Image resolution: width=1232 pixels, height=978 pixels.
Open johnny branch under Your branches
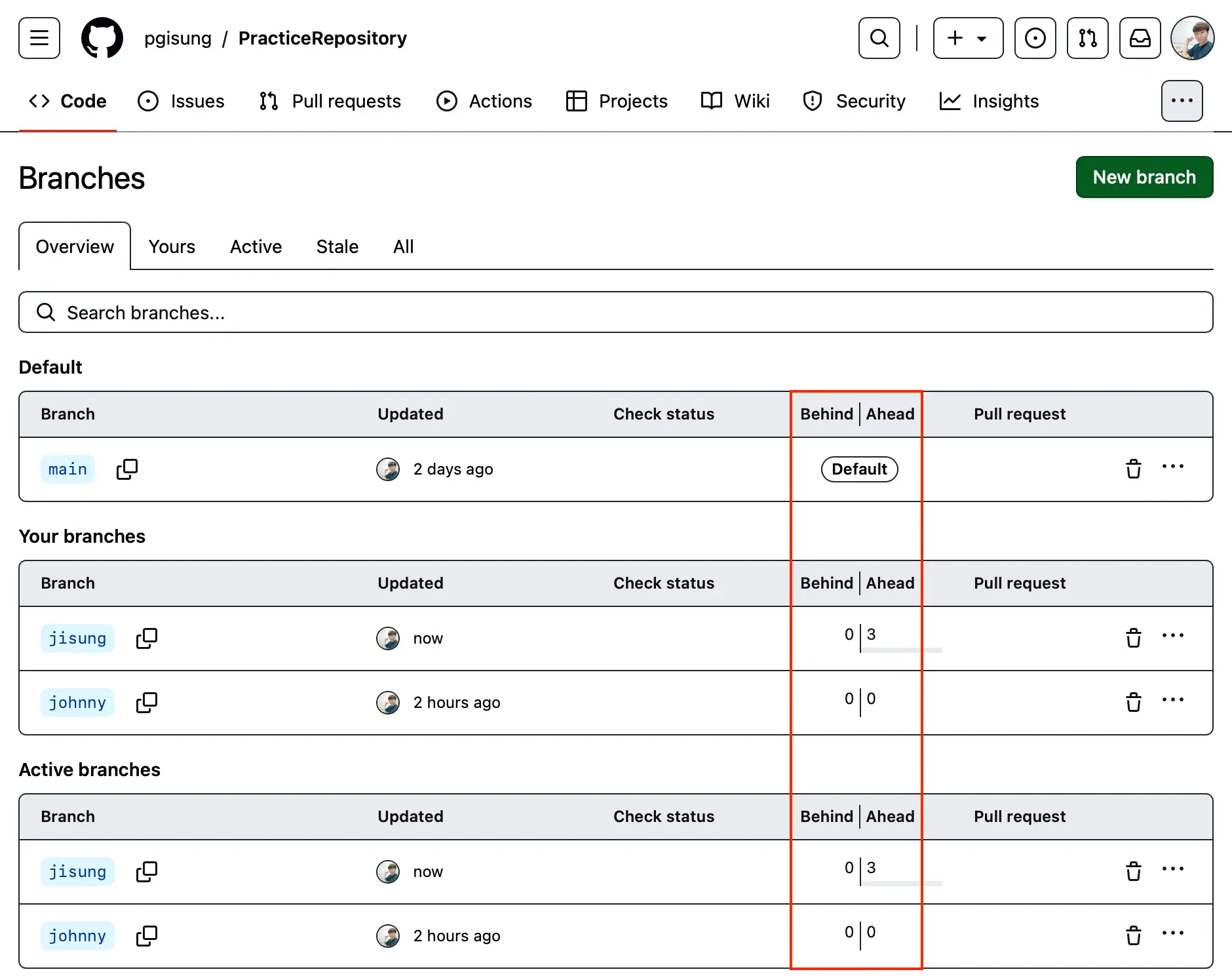click(77, 703)
